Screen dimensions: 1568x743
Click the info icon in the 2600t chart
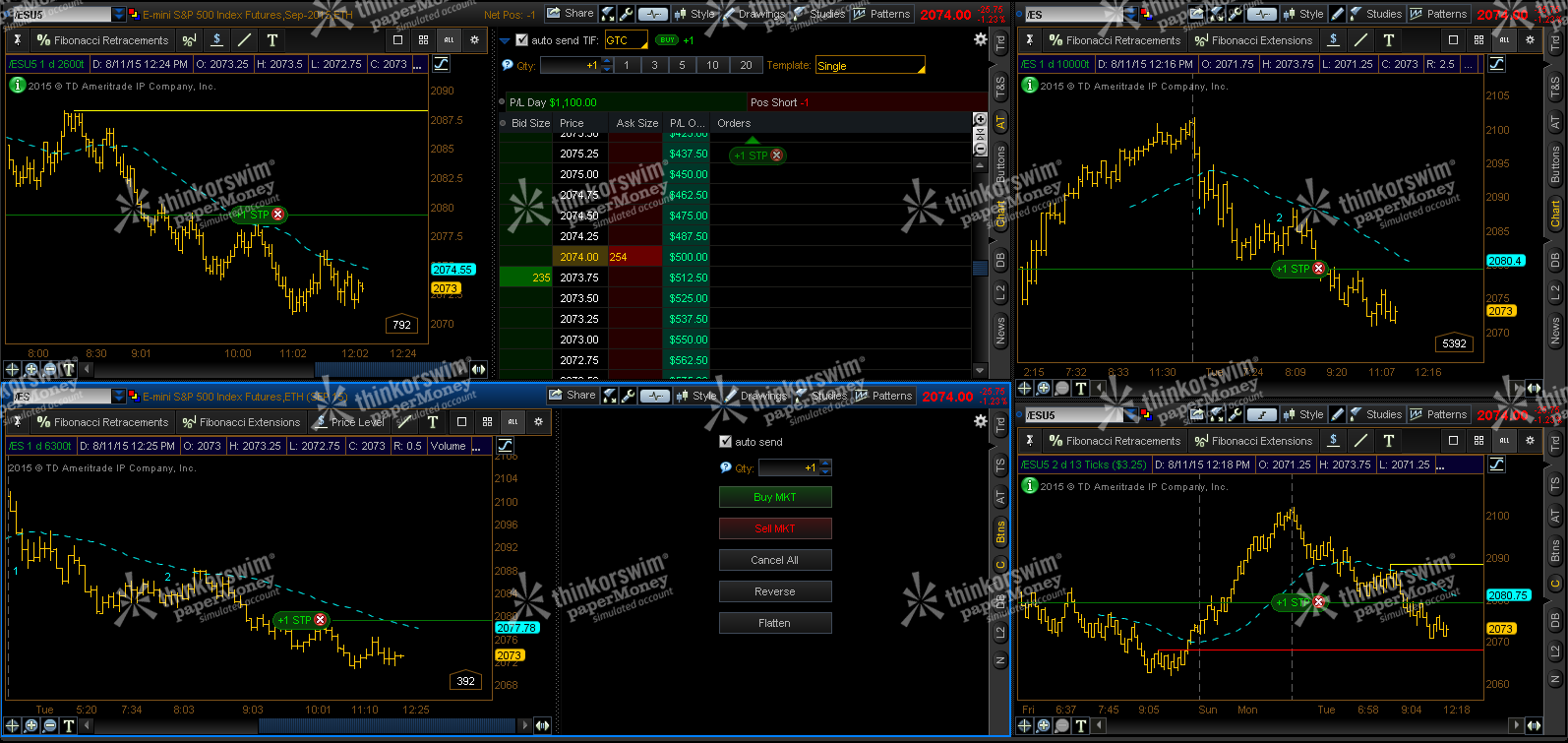coord(17,86)
